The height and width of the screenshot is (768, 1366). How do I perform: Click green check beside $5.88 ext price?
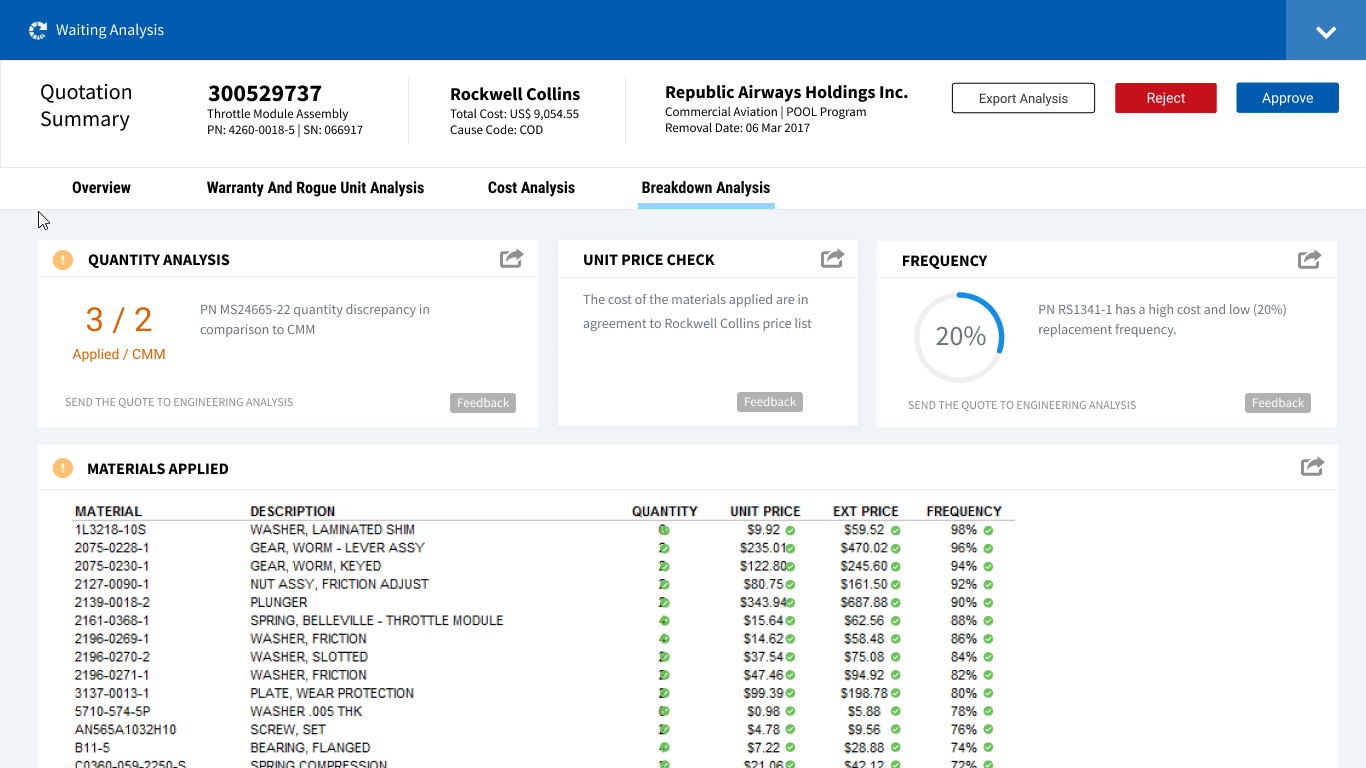(896, 712)
